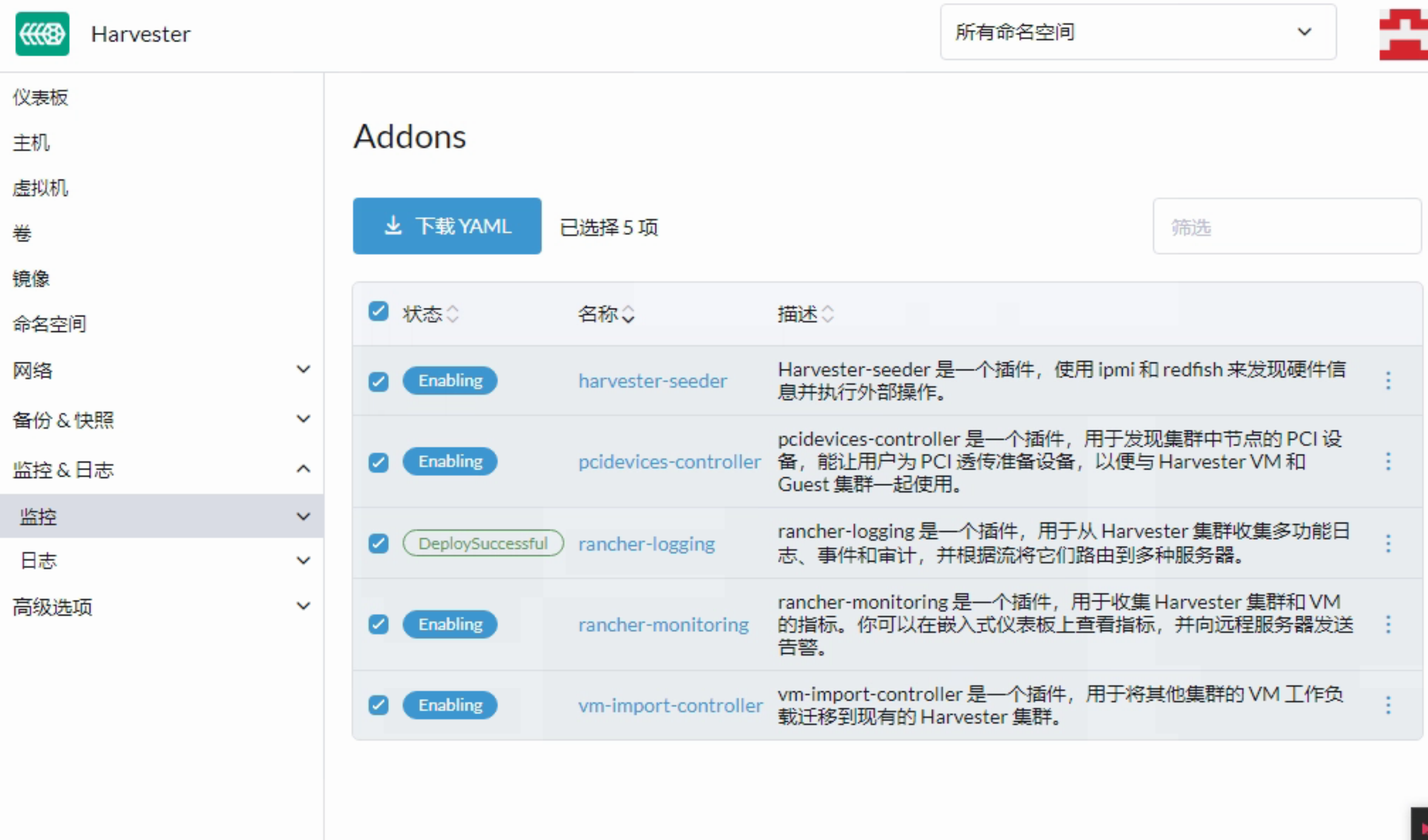
Task: Open the rancher-monitoring addon link
Action: (x=663, y=625)
